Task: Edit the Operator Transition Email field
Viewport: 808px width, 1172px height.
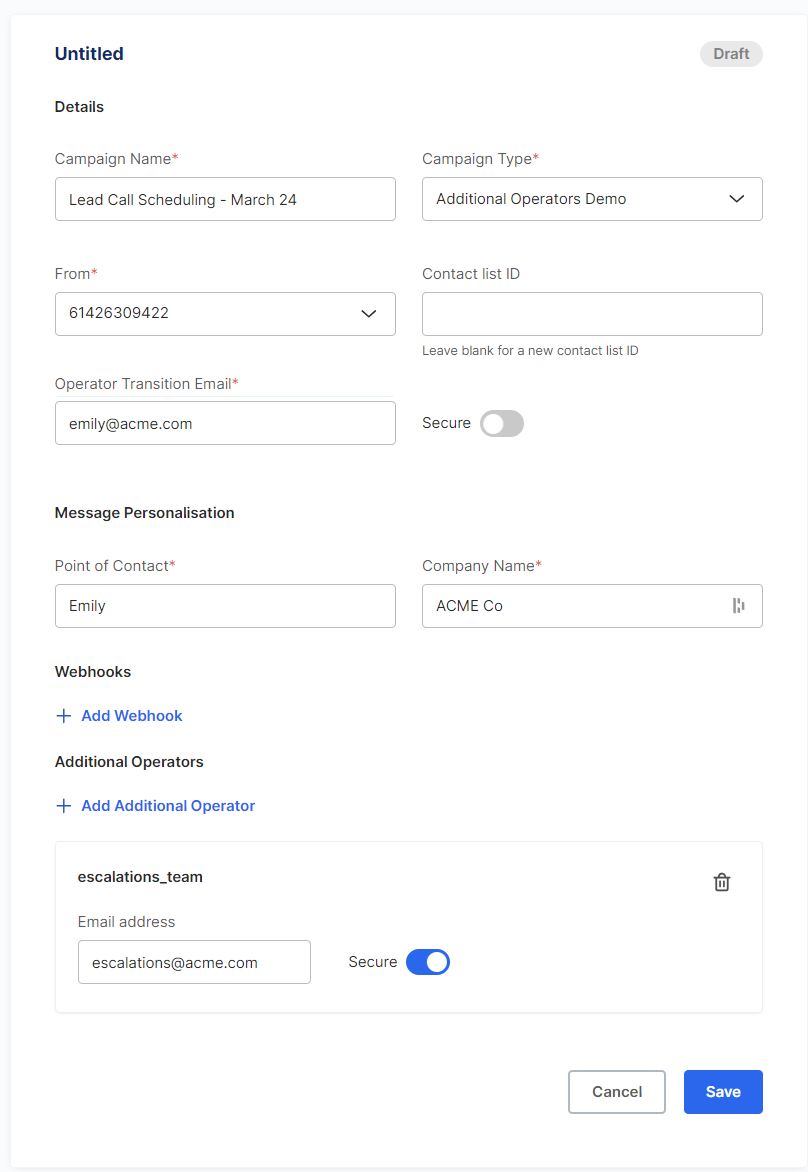Action: coord(225,423)
